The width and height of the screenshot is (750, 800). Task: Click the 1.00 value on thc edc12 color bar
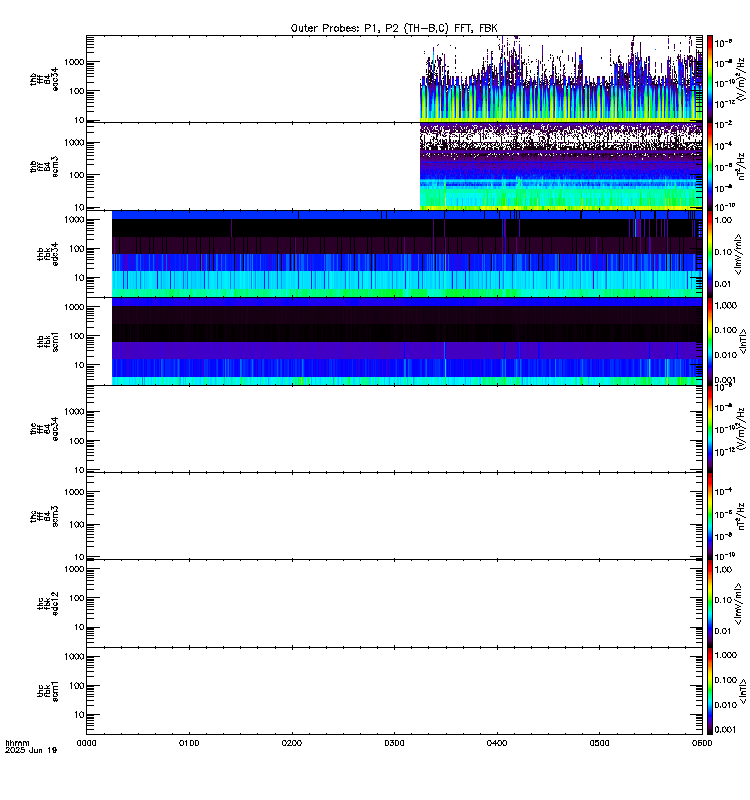(723, 569)
